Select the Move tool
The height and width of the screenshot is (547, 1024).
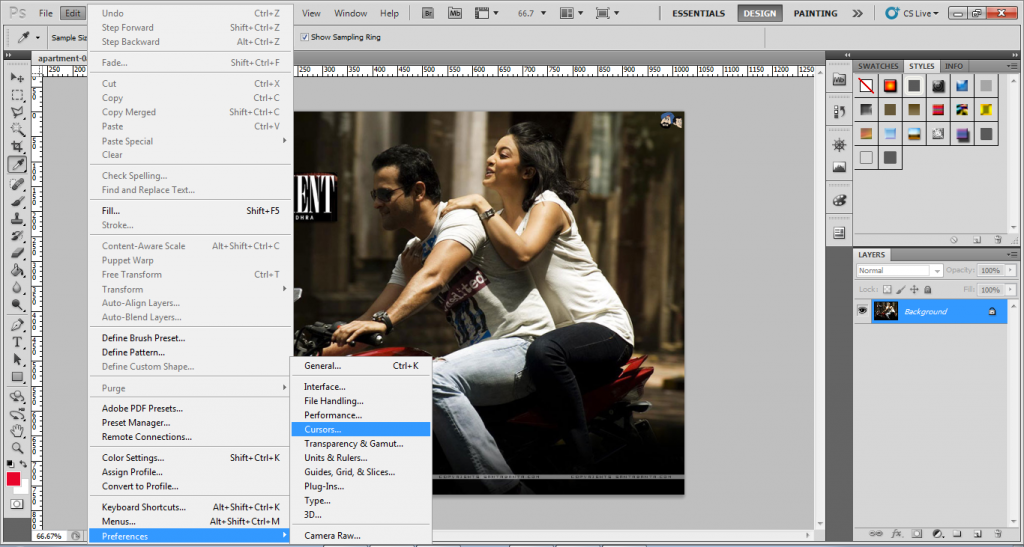(18, 78)
